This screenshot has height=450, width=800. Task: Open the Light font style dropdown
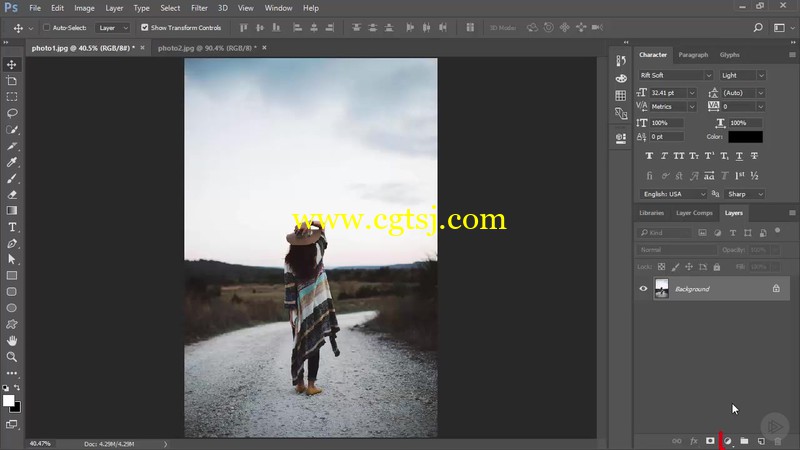click(761, 76)
